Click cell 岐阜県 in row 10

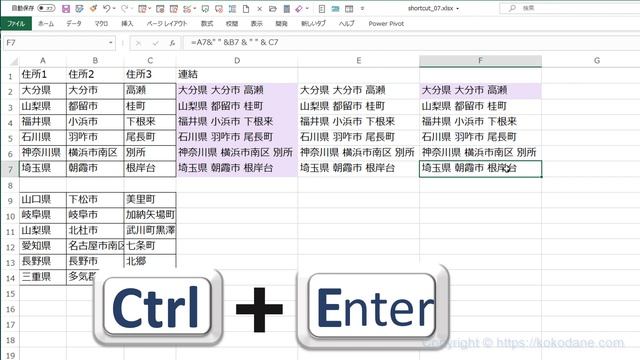(42, 215)
